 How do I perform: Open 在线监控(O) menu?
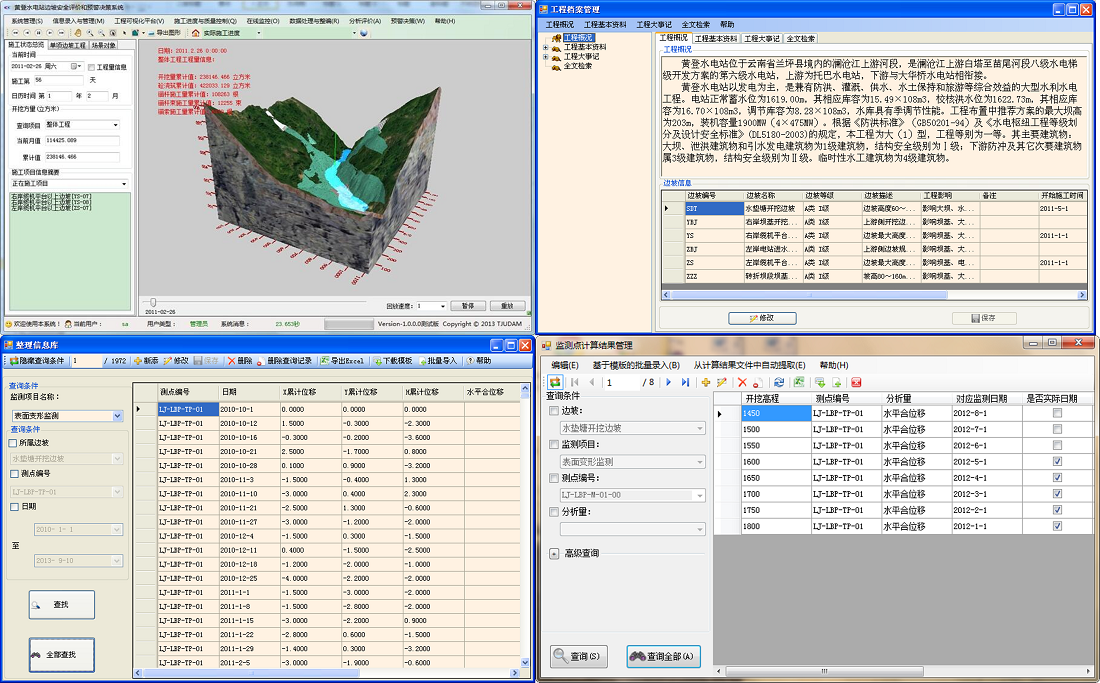click(262, 21)
